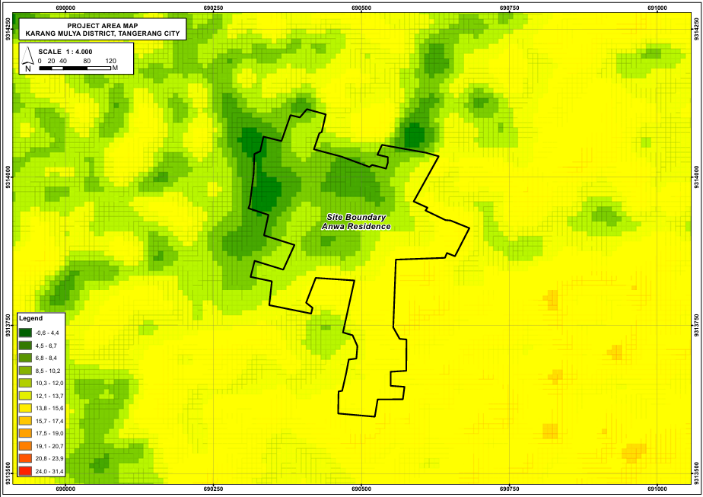Click the '12,1 - 13,7' legend range text
703x497 pixels.
coord(49,396)
